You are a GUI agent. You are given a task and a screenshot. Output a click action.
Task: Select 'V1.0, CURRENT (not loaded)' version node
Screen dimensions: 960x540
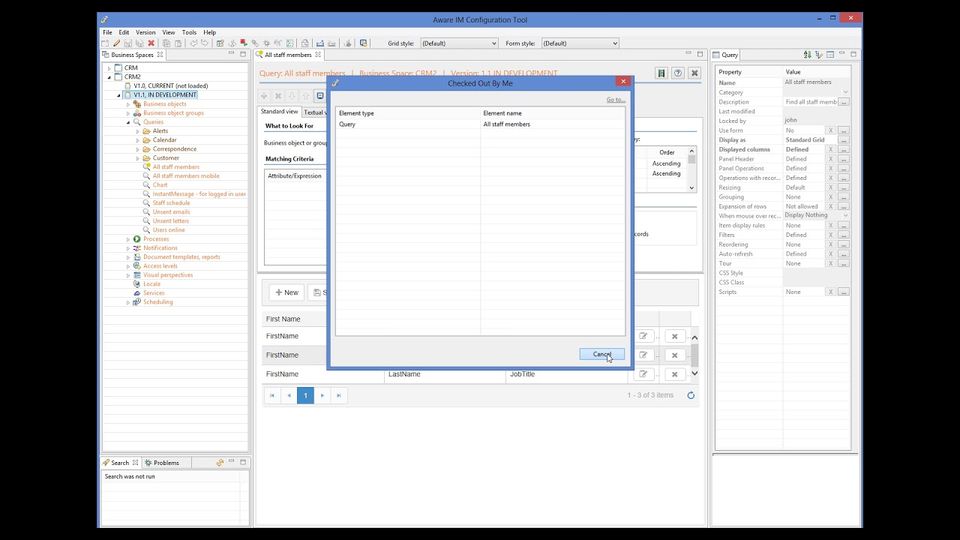point(171,86)
